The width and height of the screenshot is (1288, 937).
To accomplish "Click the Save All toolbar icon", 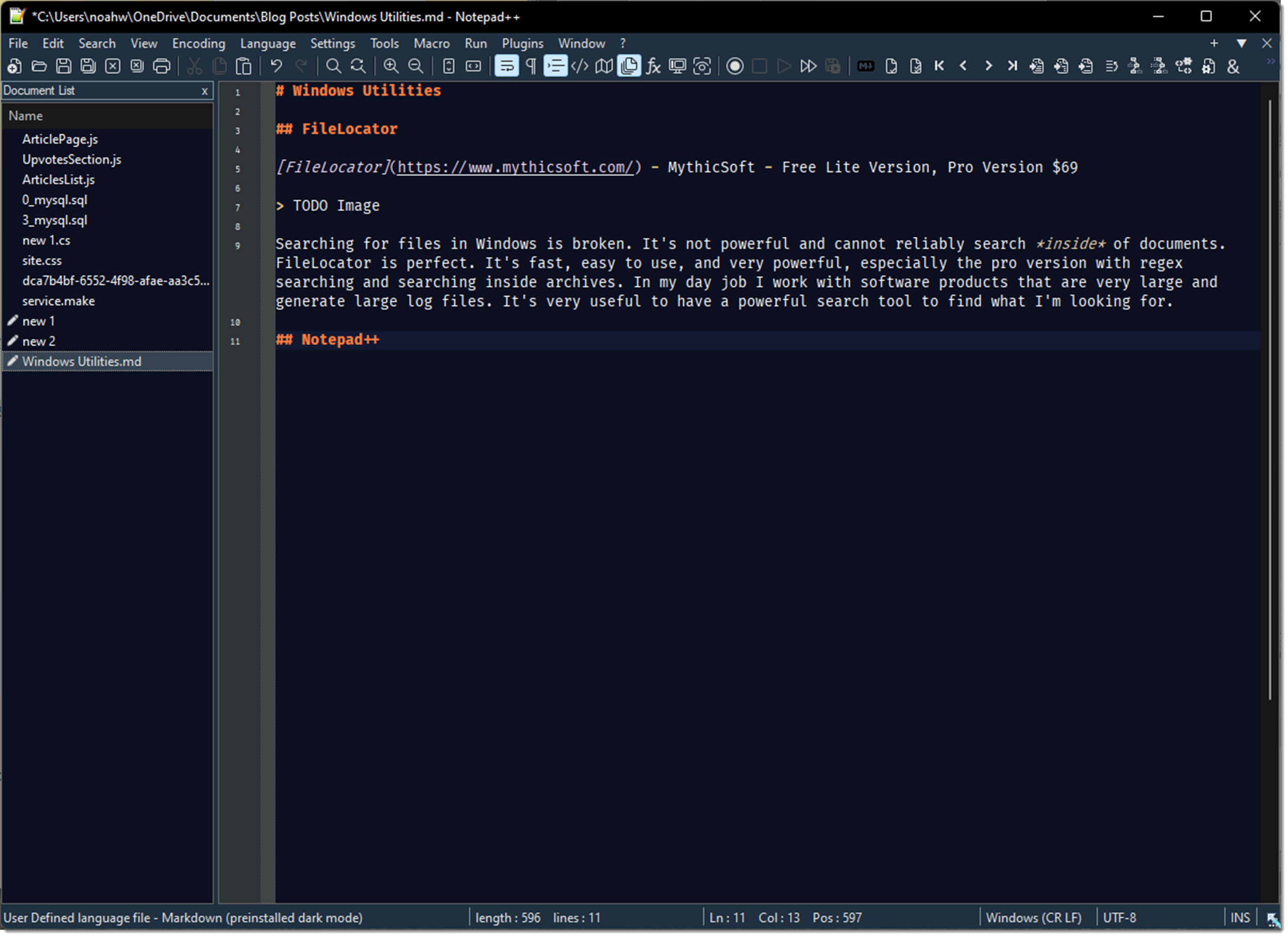I will pyautogui.click(x=88, y=66).
